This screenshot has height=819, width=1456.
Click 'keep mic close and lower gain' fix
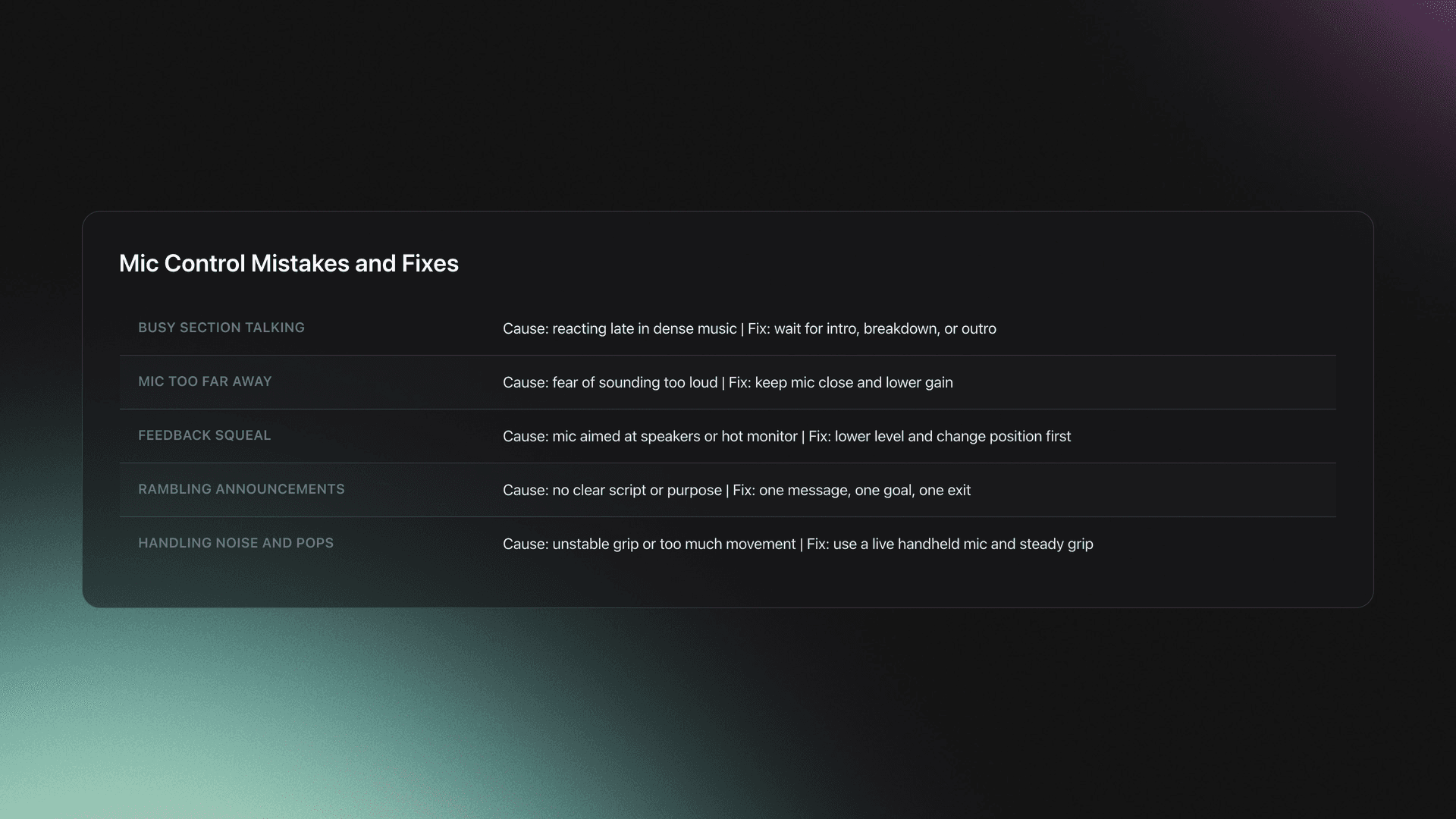854,382
